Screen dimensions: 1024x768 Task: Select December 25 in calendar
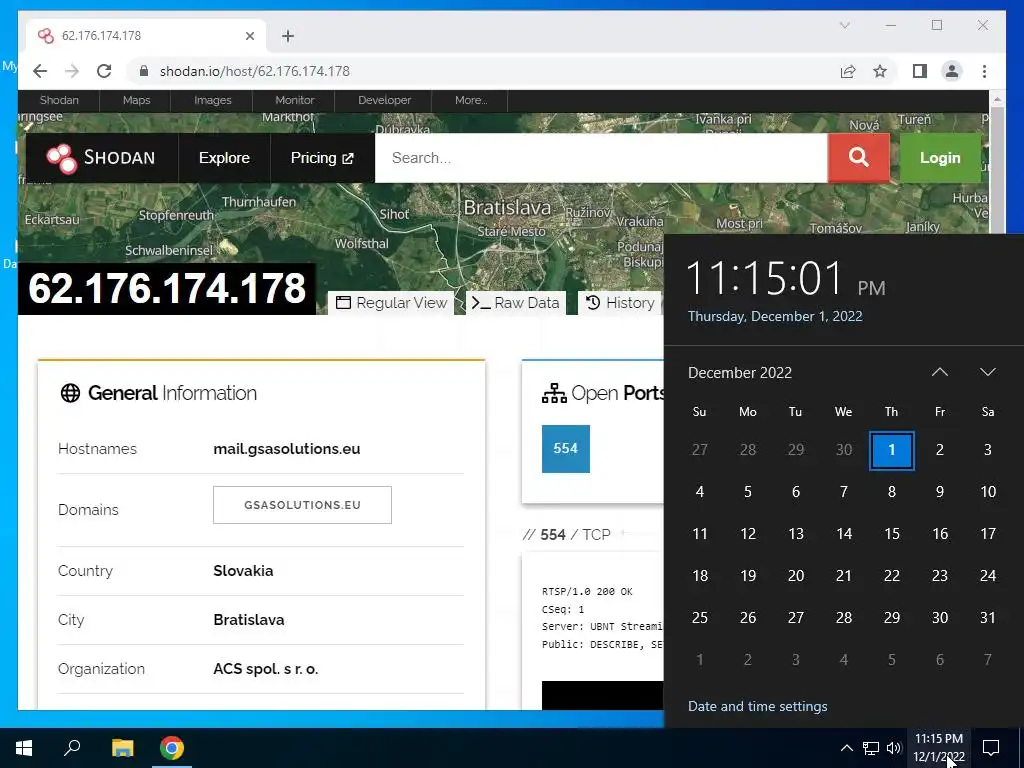(699, 618)
